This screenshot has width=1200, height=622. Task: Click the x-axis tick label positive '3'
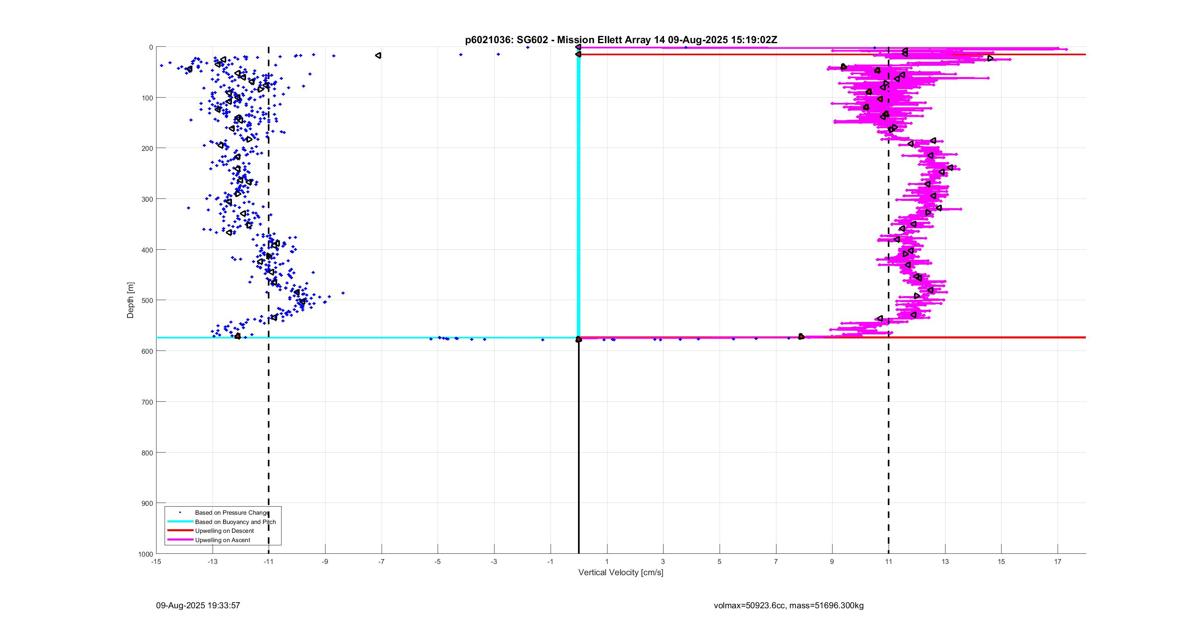click(663, 562)
